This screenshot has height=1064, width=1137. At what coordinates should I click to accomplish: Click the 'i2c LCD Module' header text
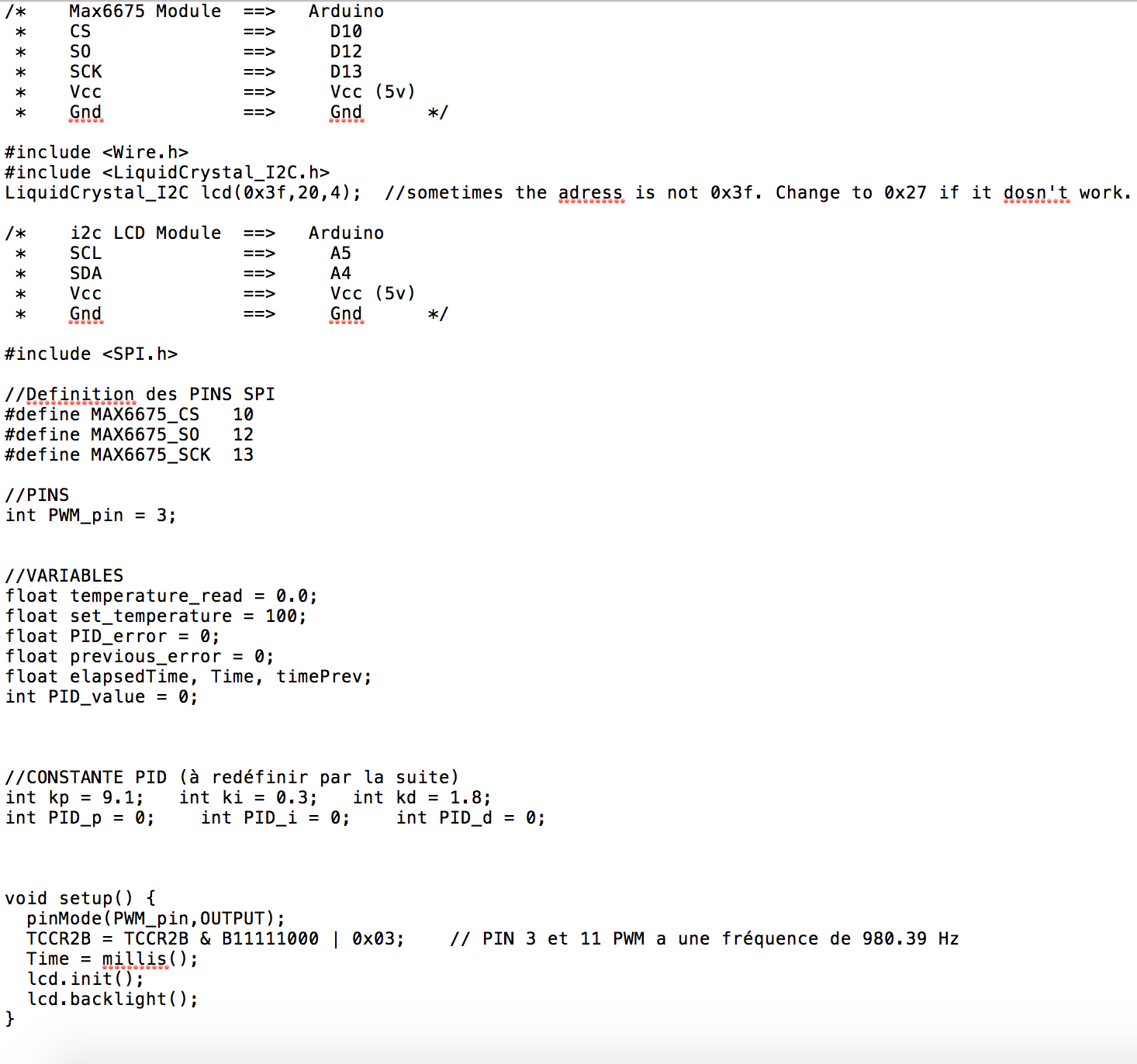tap(145, 233)
